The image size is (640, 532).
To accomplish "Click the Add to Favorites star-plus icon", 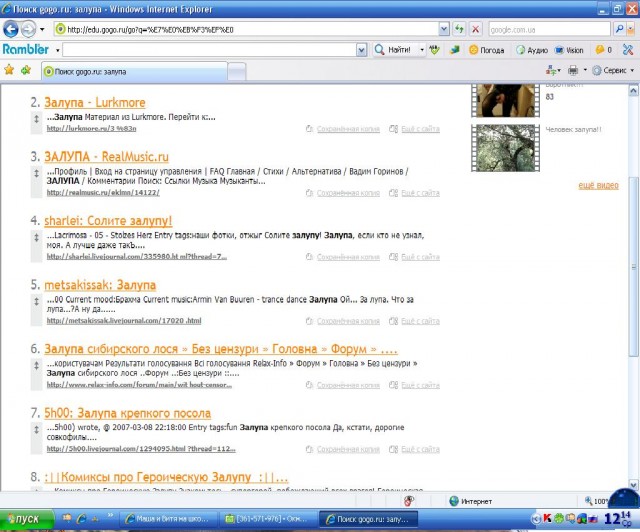I will click(26, 70).
